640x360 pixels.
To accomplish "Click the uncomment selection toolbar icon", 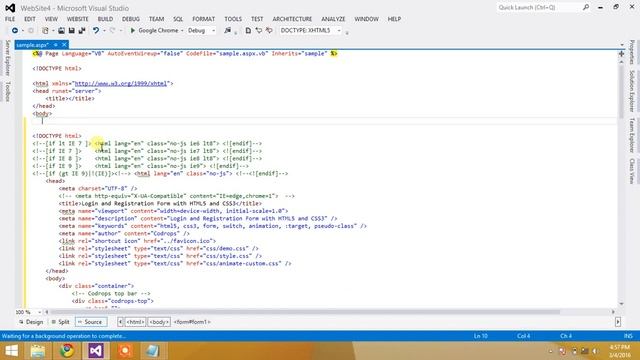I will [x=269, y=31].
